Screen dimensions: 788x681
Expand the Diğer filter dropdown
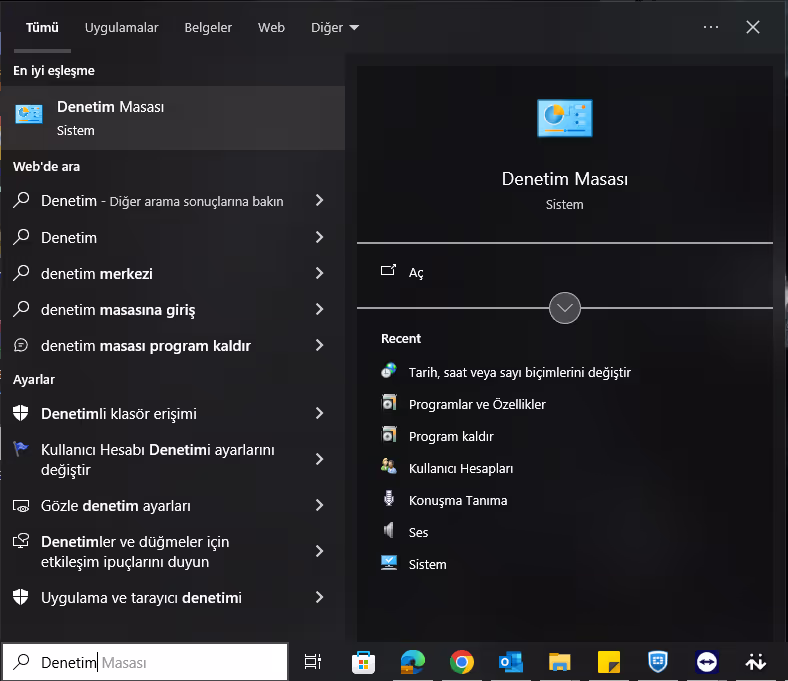[x=335, y=28]
